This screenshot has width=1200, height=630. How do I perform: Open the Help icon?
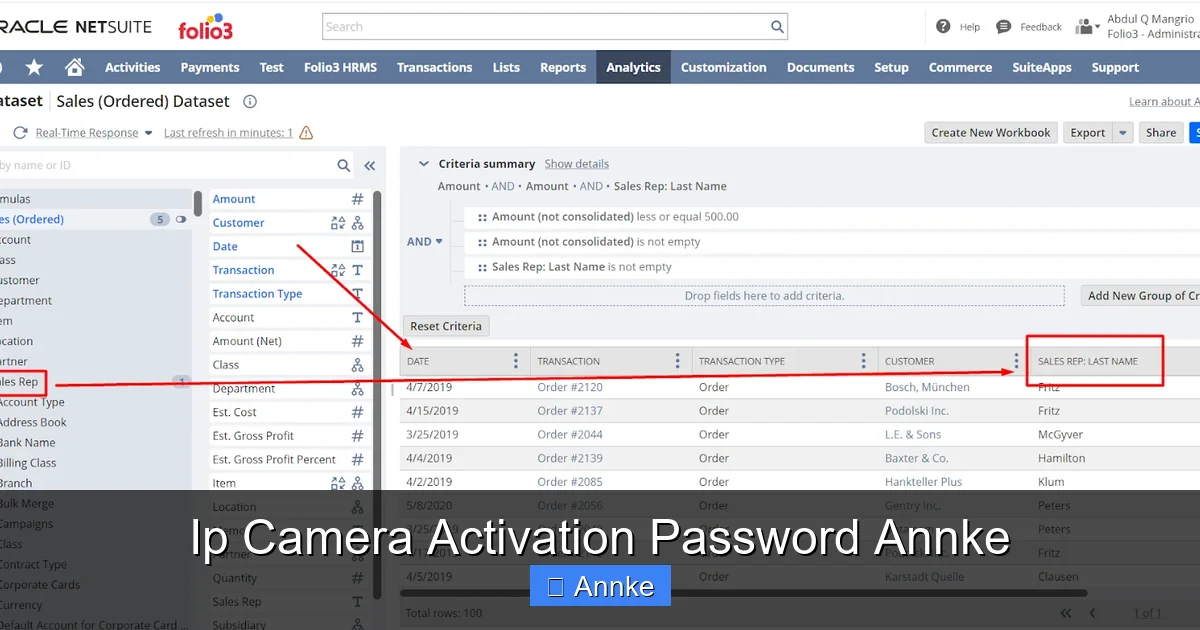point(943,27)
